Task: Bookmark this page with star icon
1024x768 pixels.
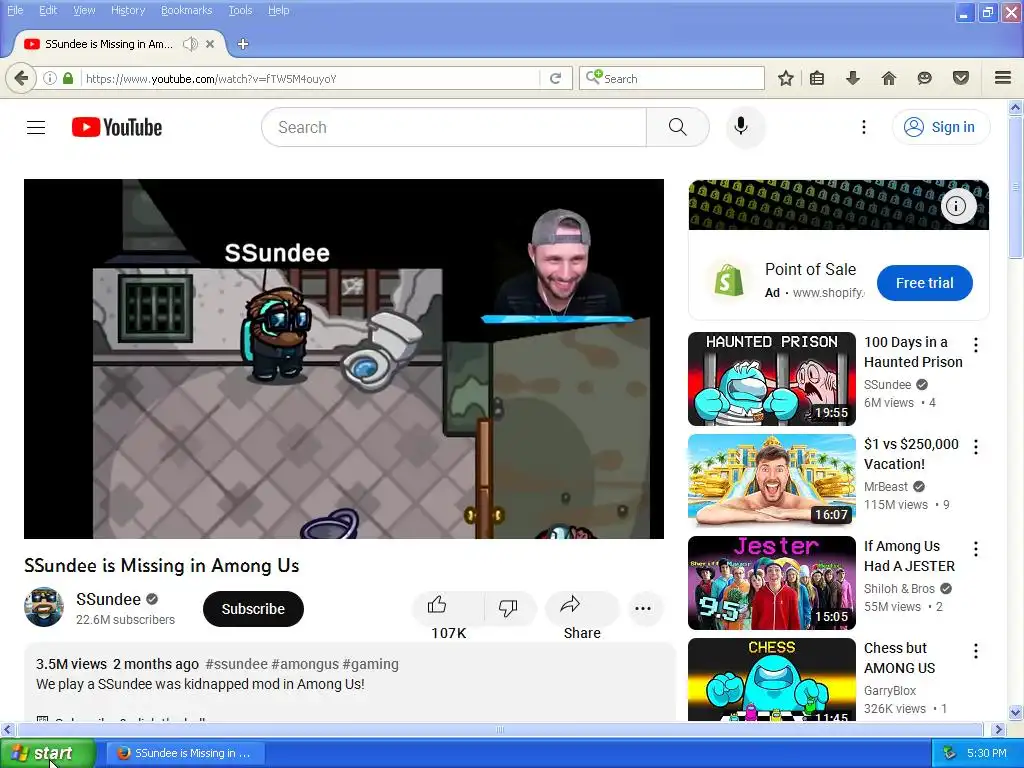Action: click(x=786, y=78)
